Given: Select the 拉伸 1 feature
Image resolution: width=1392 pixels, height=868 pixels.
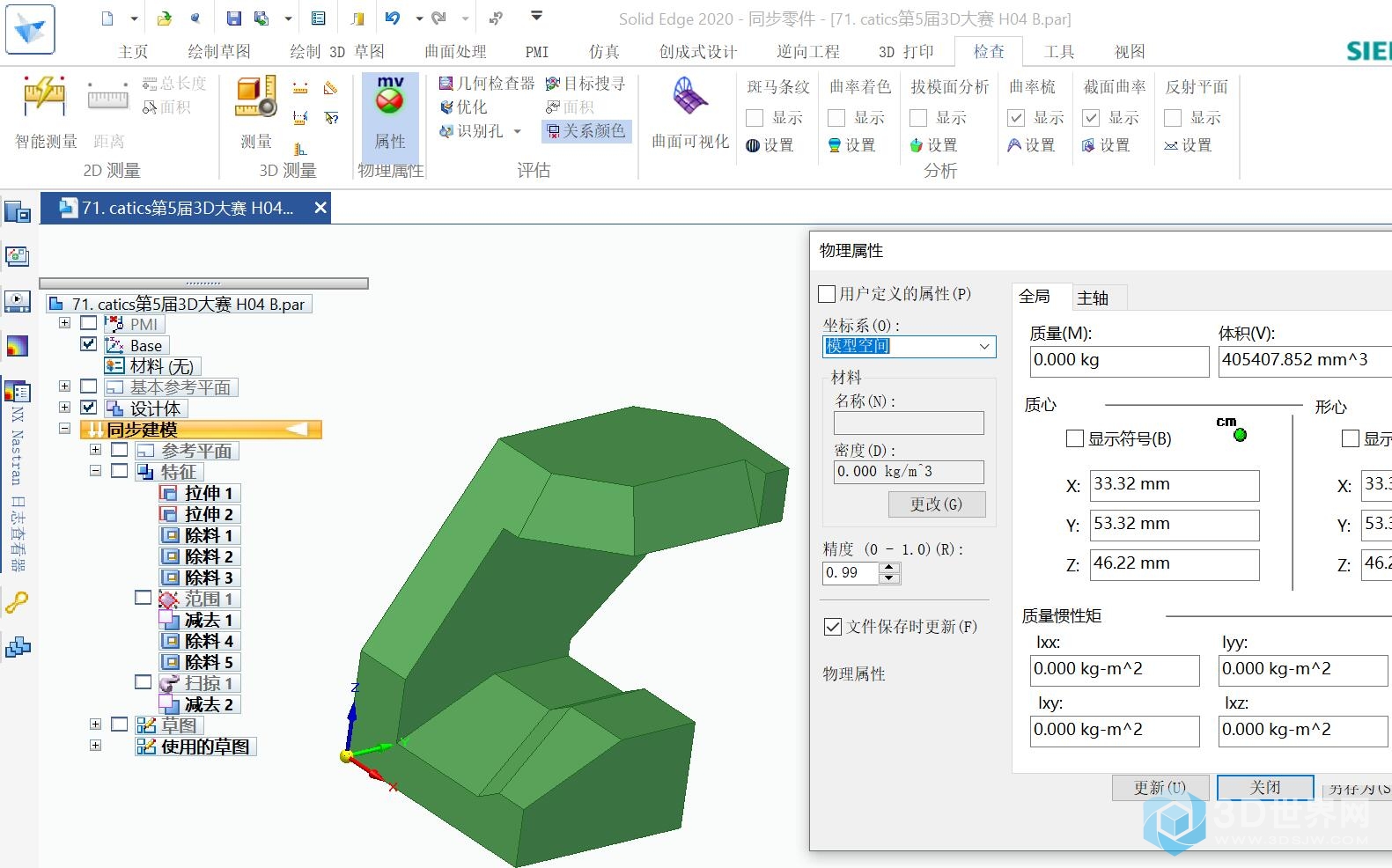Looking at the screenshot, I should pos(199,493).
